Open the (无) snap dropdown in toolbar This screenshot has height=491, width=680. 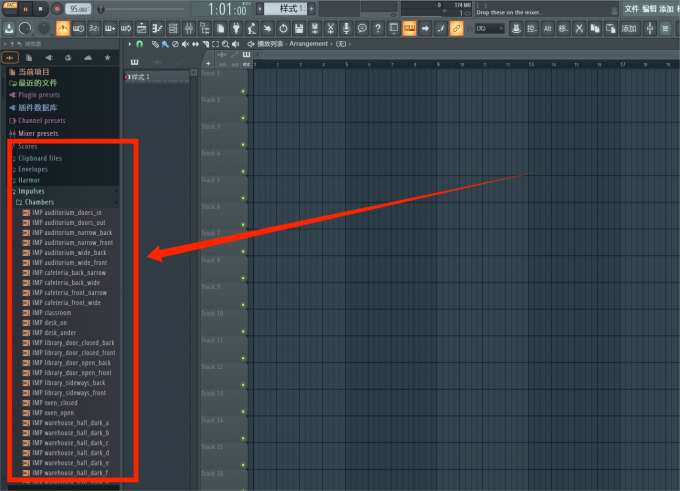[490, 29]
